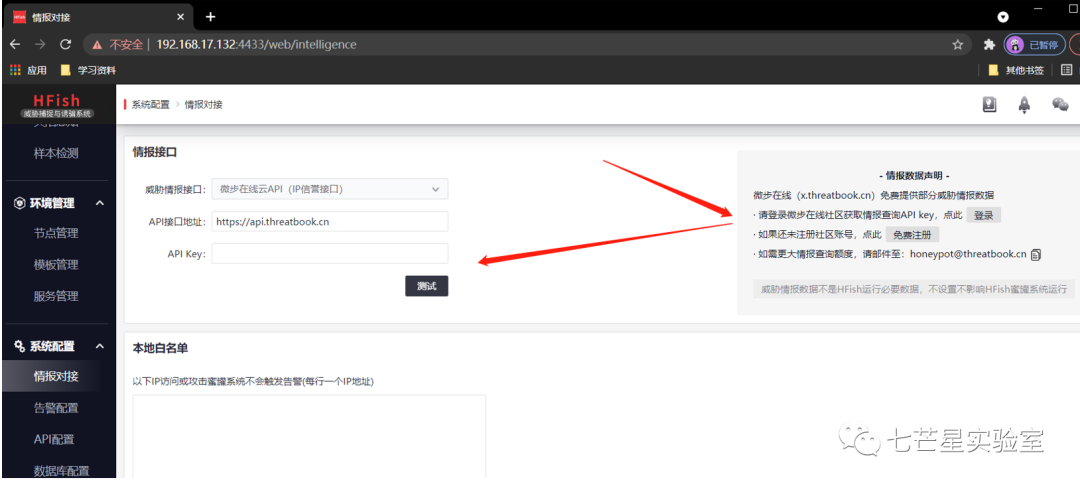Click the 测试 button
This screenshot has height=488, width=1080.
(x=426, y=286)
